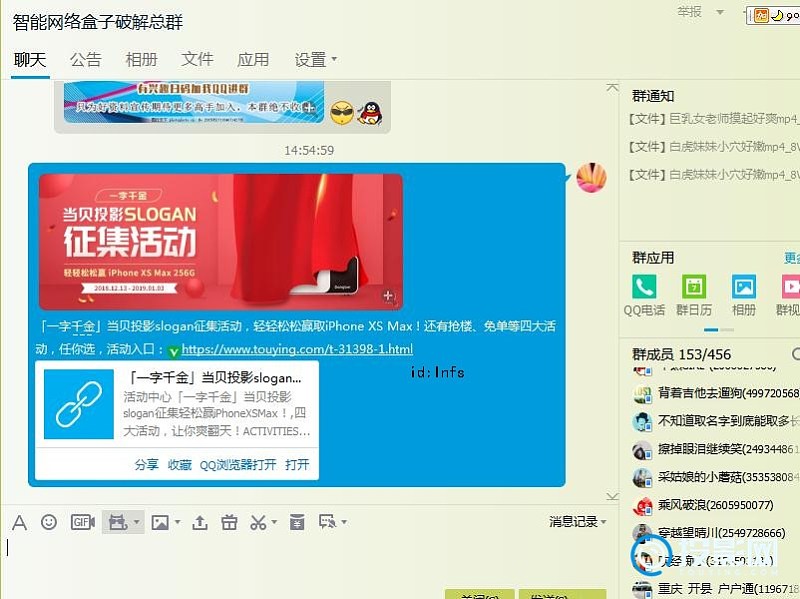Viewport: 800px width, 599px height.
Task: Select member 背着吉他去遛狗
Action: pos(716,393)
